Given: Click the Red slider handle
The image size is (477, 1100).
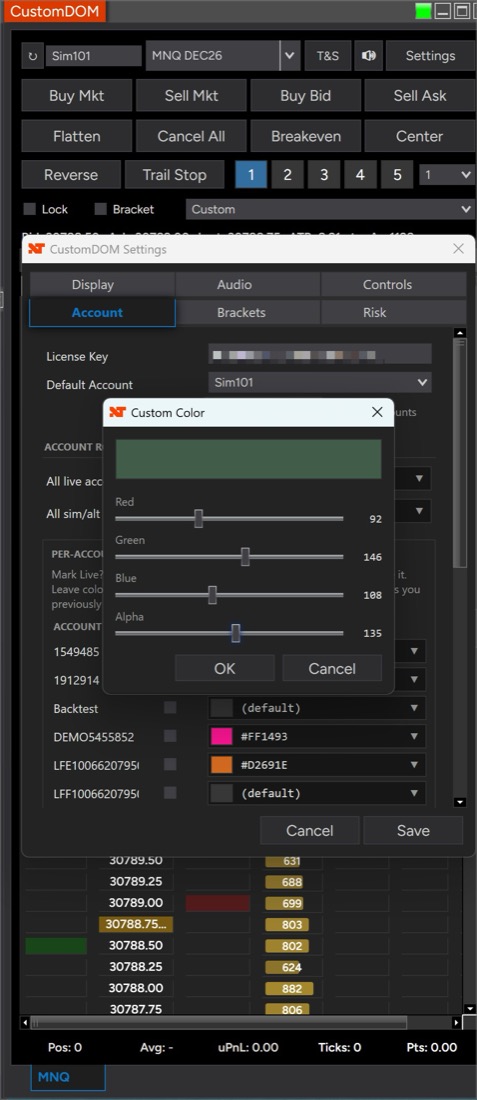Looking at the screenshot, I should [x=199, y=518].
